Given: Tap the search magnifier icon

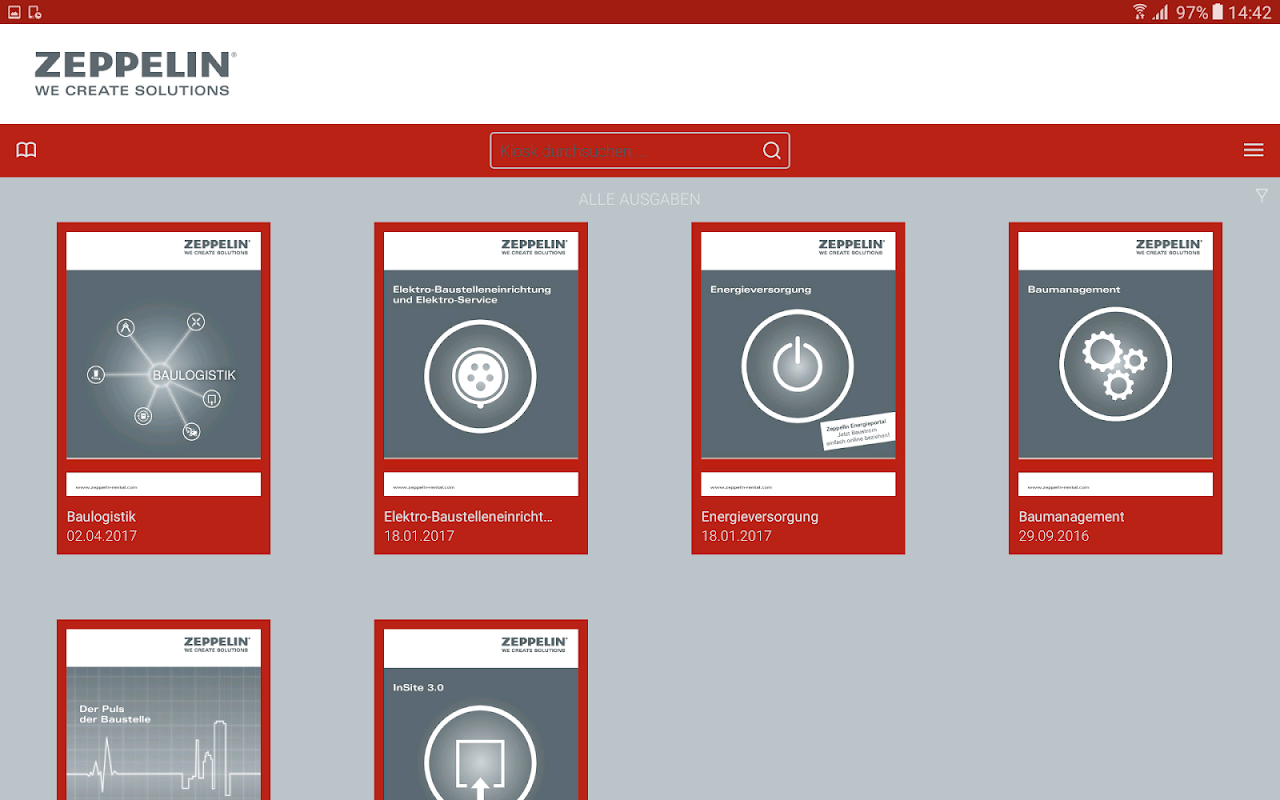Looking at the screenshot, I should [x=772, y=151].
